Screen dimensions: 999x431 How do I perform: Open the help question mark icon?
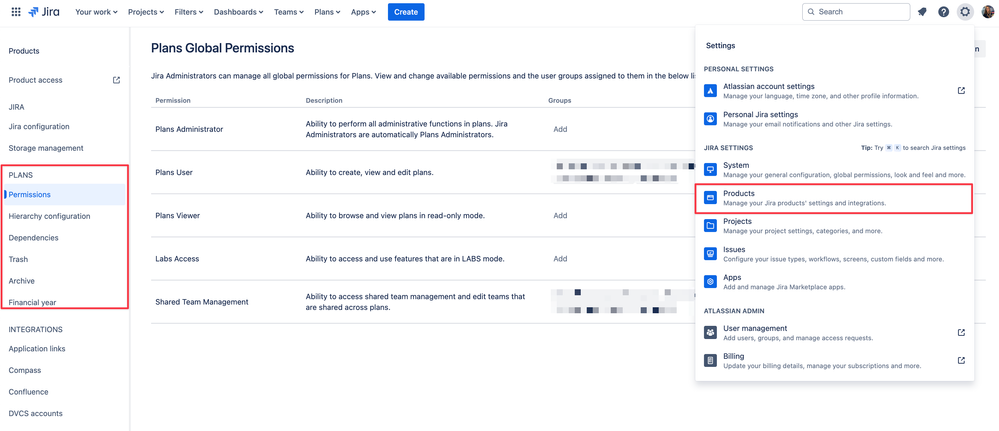[944, 11]
